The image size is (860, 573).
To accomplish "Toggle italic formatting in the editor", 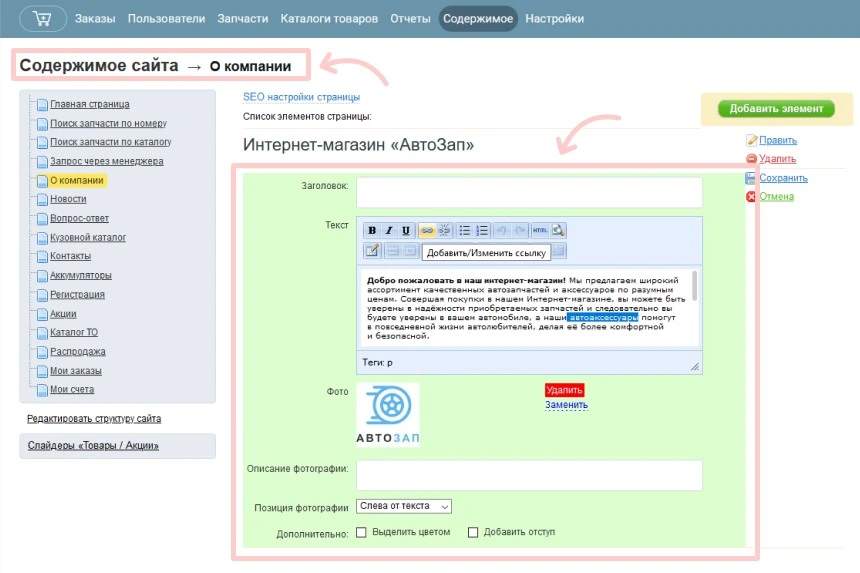I will pos(389,230).
